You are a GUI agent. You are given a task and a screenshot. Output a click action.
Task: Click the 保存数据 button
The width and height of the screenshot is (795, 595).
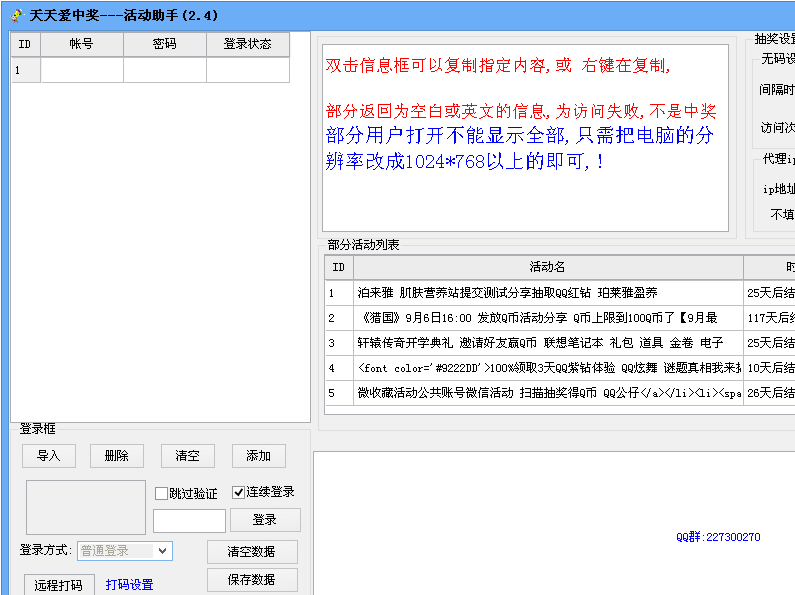(x=252, y=579)
